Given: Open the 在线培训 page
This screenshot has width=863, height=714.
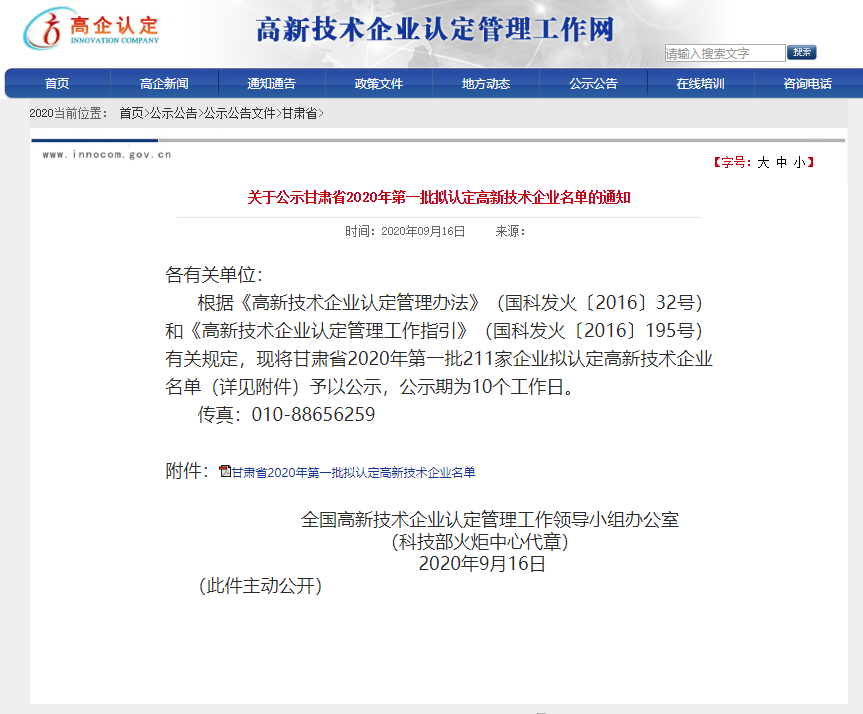Looking at the screenshot, I should click(x=700, y=84).
